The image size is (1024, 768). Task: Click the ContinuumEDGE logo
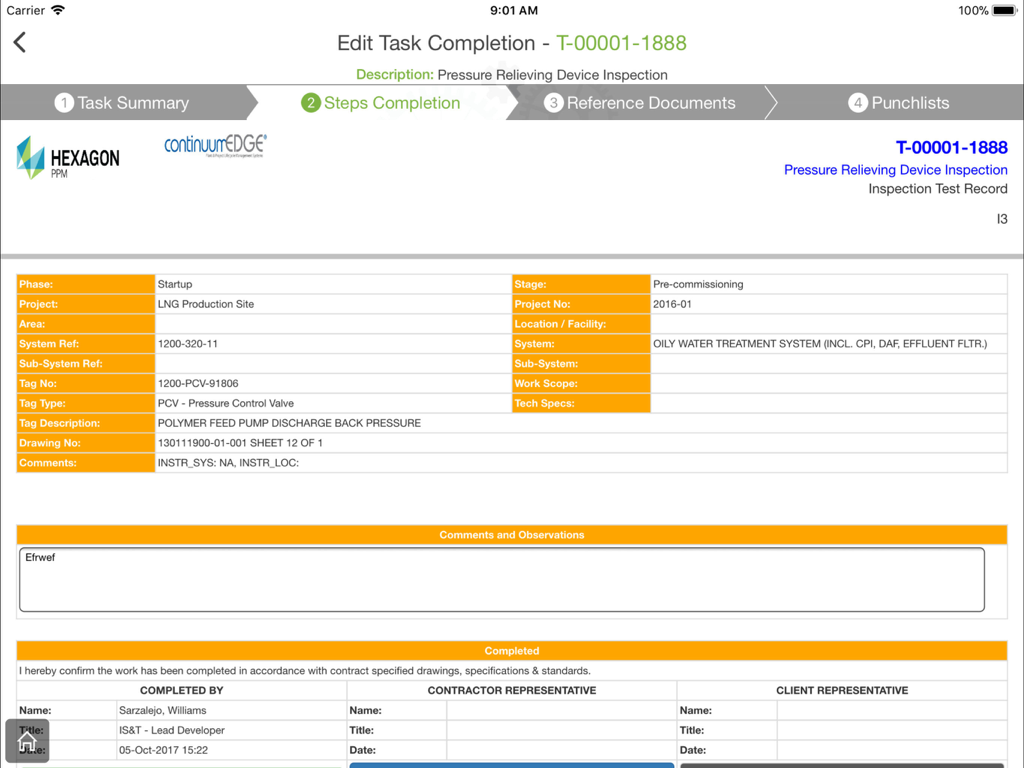214,146
